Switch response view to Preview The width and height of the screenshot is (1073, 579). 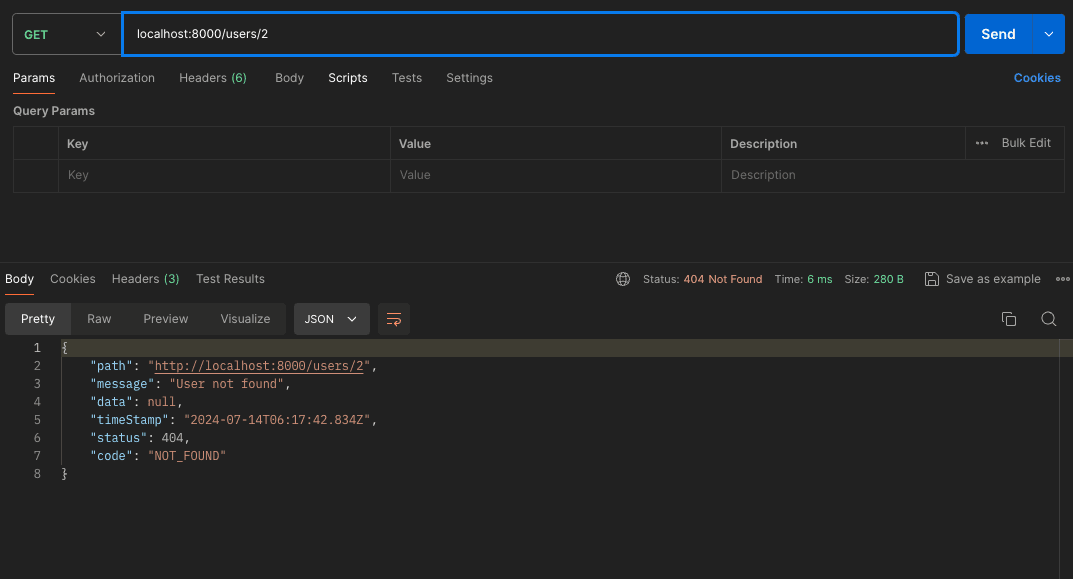(165, 319)
